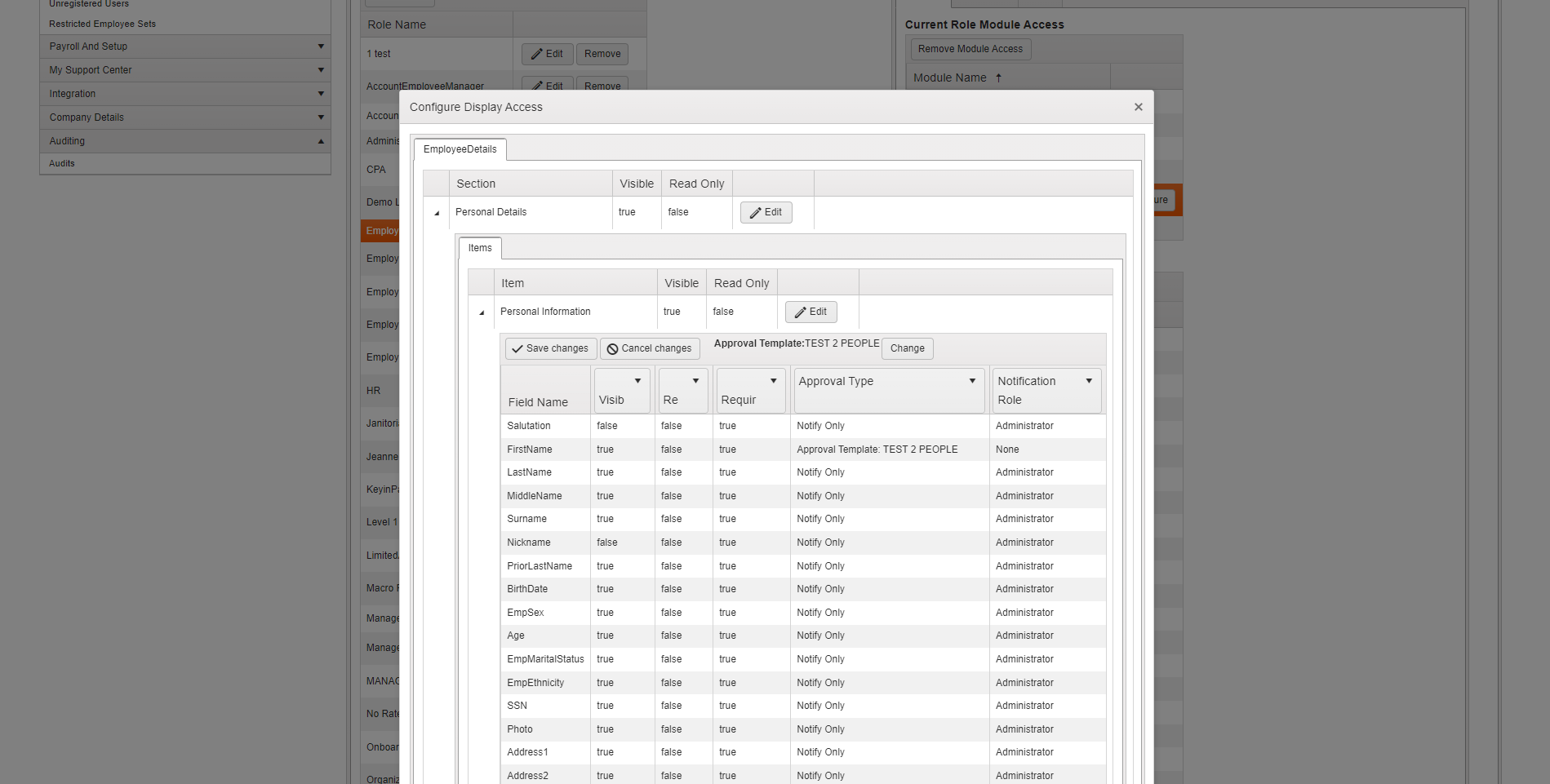1550x784 pixels.
Task: Select the FirstName field row
Action: point(803,450)
